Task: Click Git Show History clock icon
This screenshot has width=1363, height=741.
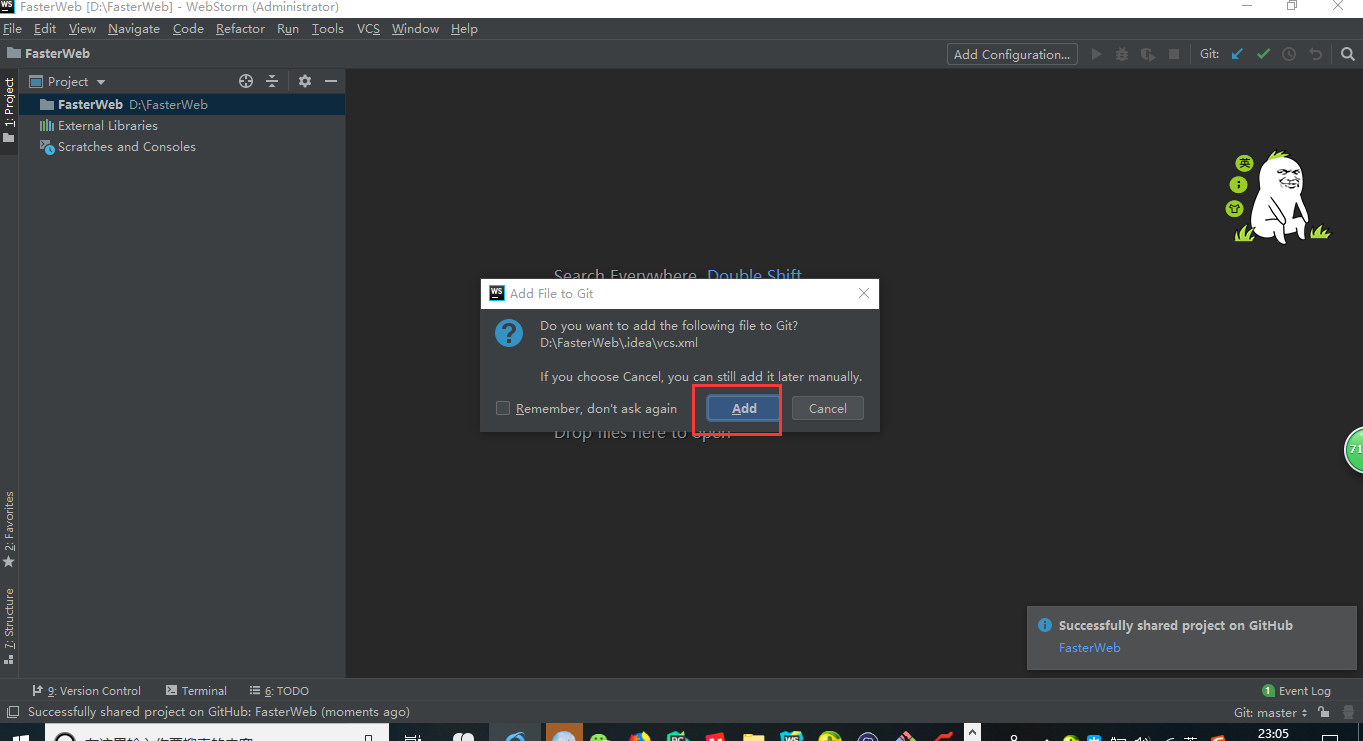Action: click(1289, 54)
